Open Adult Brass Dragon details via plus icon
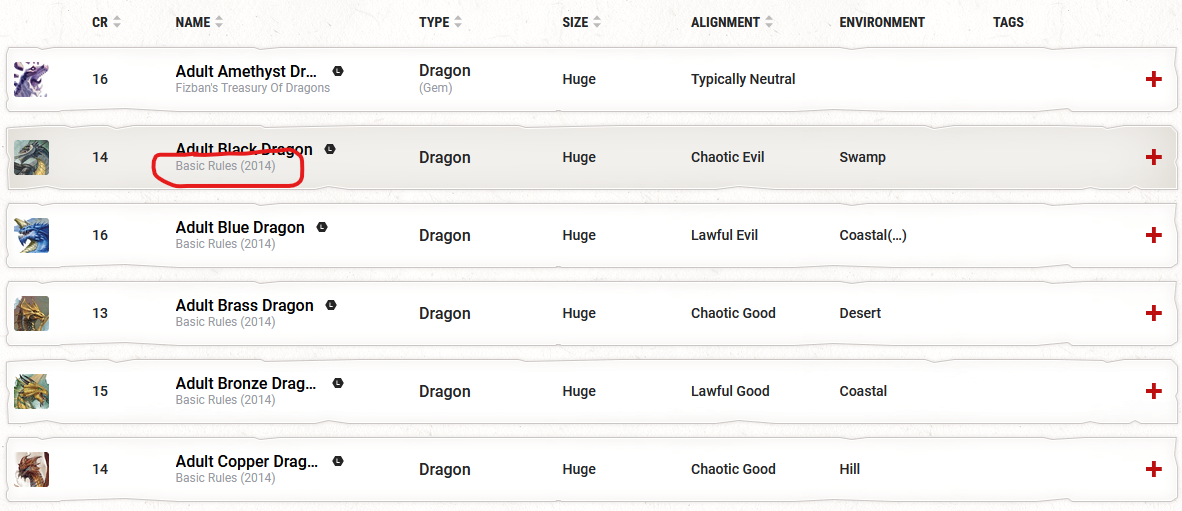Viewport: 1182px width, 511px height. point(1153,313)
